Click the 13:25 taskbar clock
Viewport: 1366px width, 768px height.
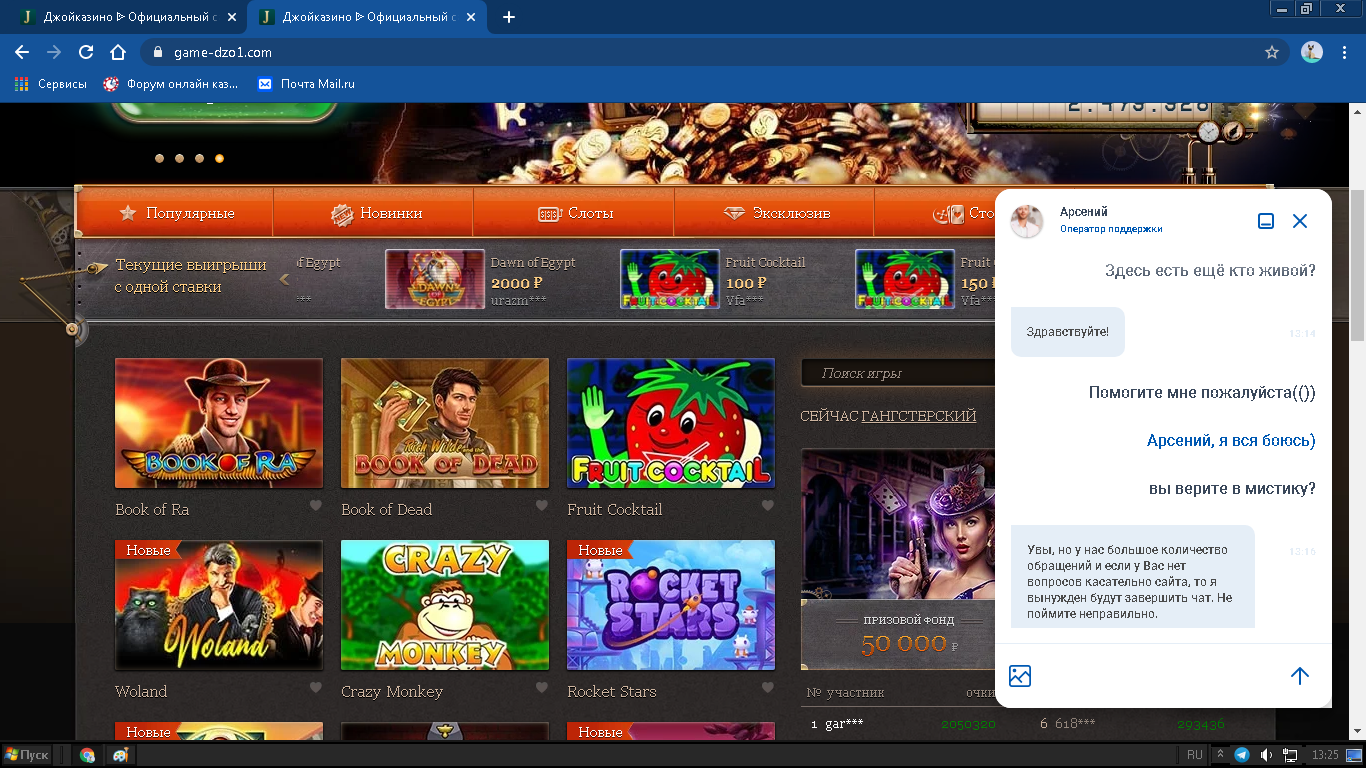[1325, 755]
